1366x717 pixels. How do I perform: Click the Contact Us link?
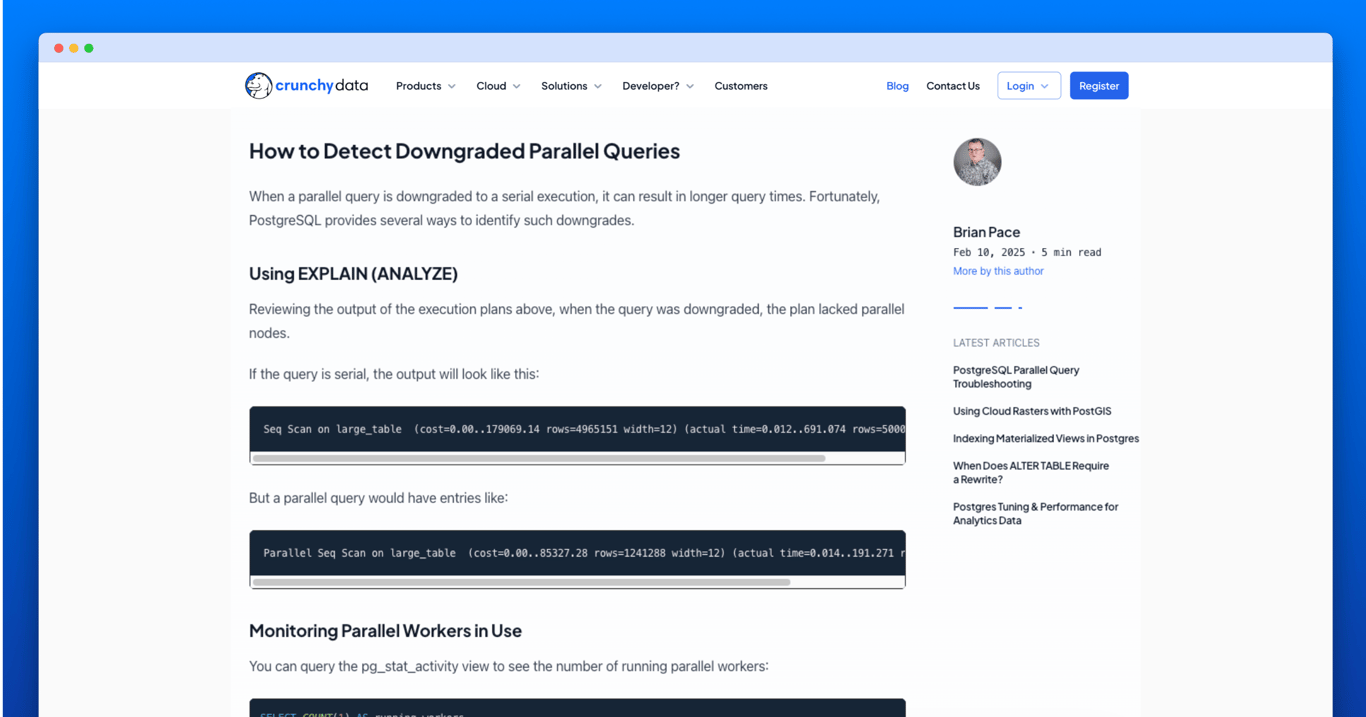[x=952, y=86]
